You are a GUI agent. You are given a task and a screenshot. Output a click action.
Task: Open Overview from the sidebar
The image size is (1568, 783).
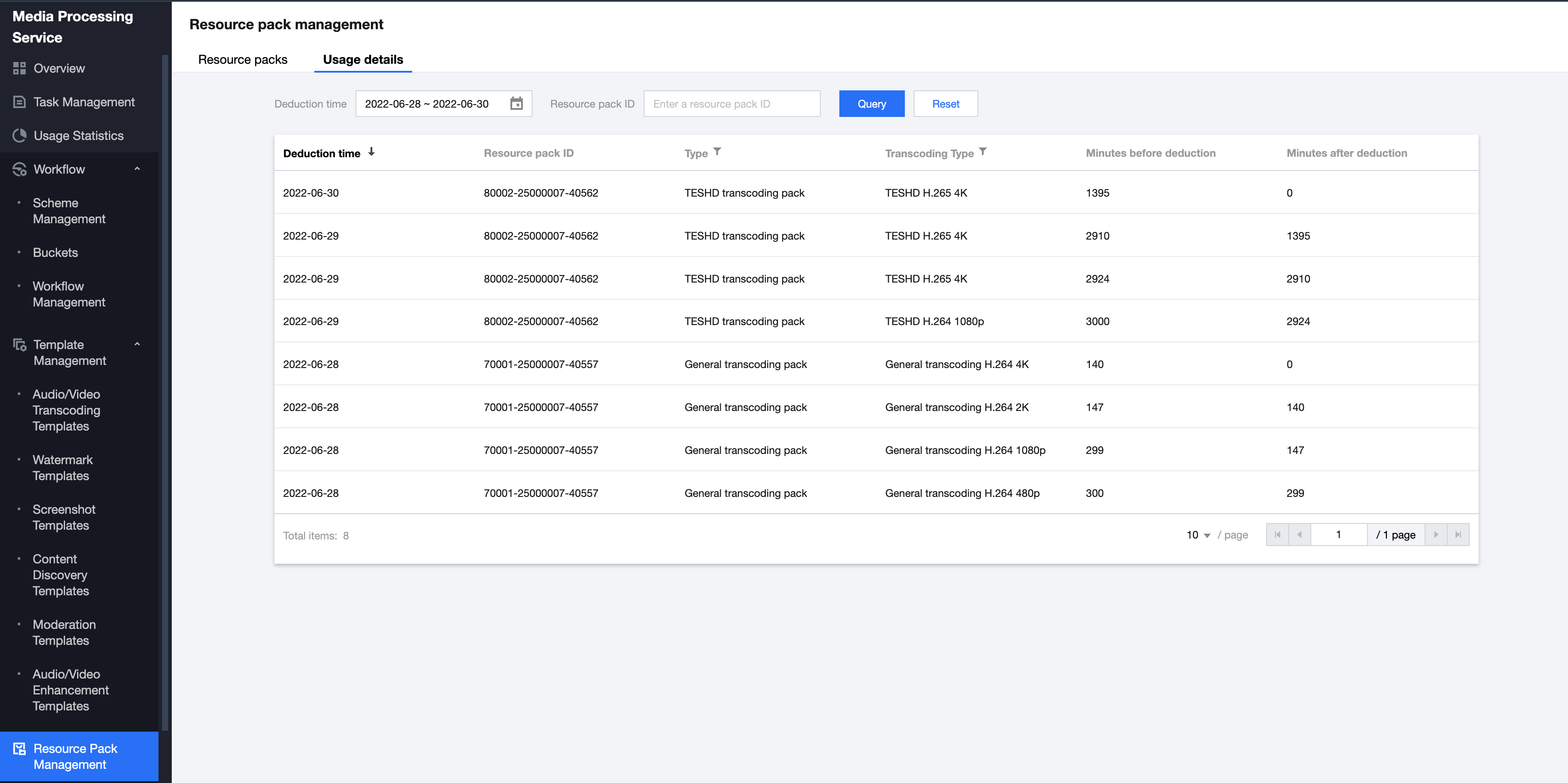(59, 68)
